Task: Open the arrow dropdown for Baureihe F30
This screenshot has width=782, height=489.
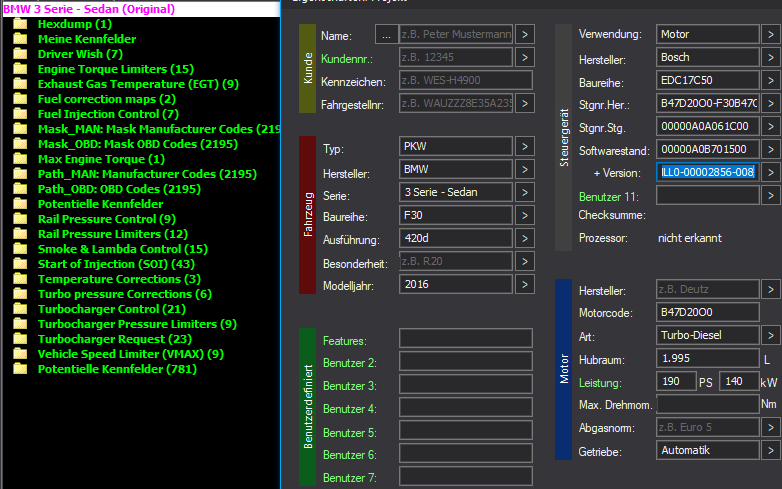Action: tap(525, 215)
